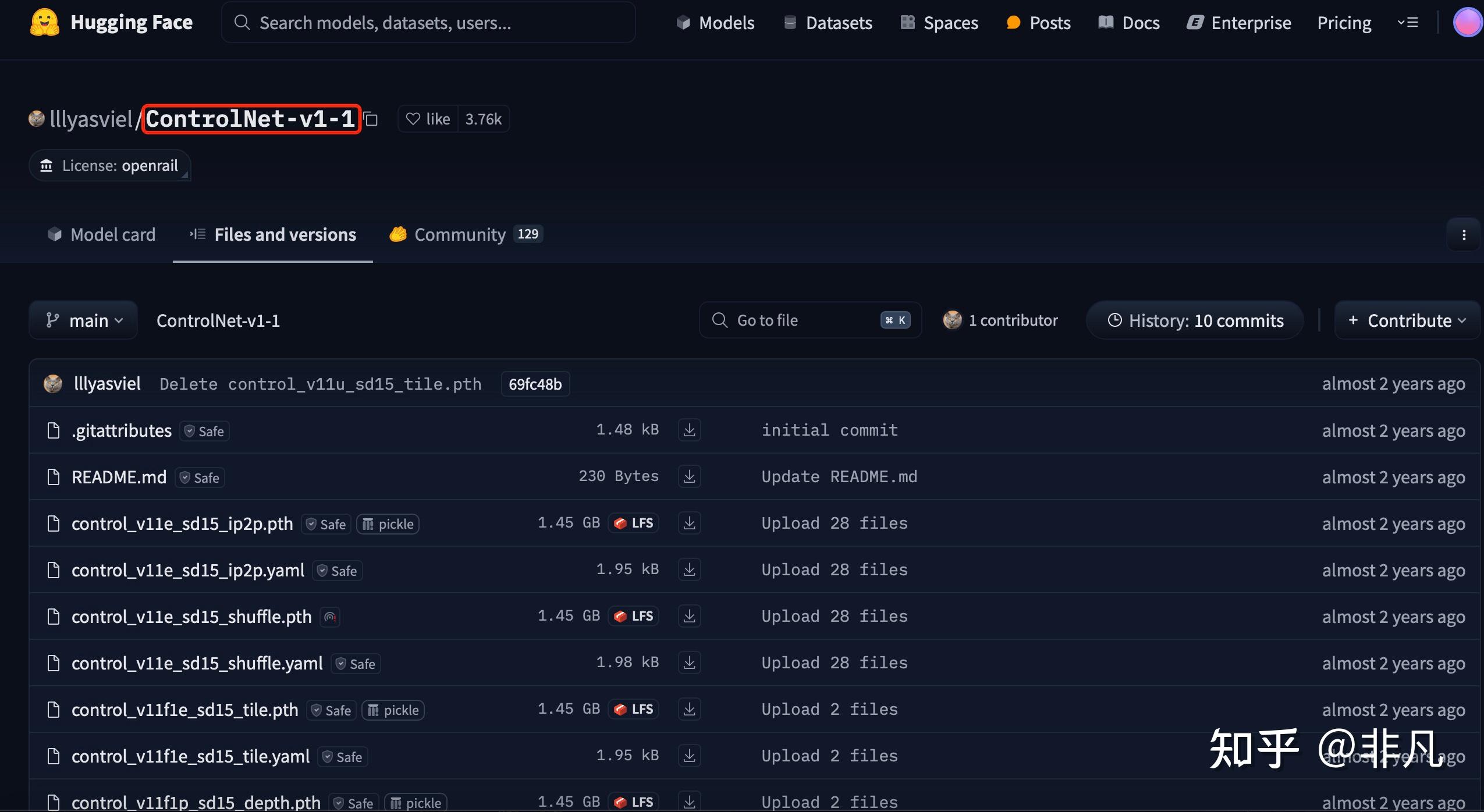
Task: Download control_v11e_sd15_ip2p.pth file
Action: click(689, 523)
